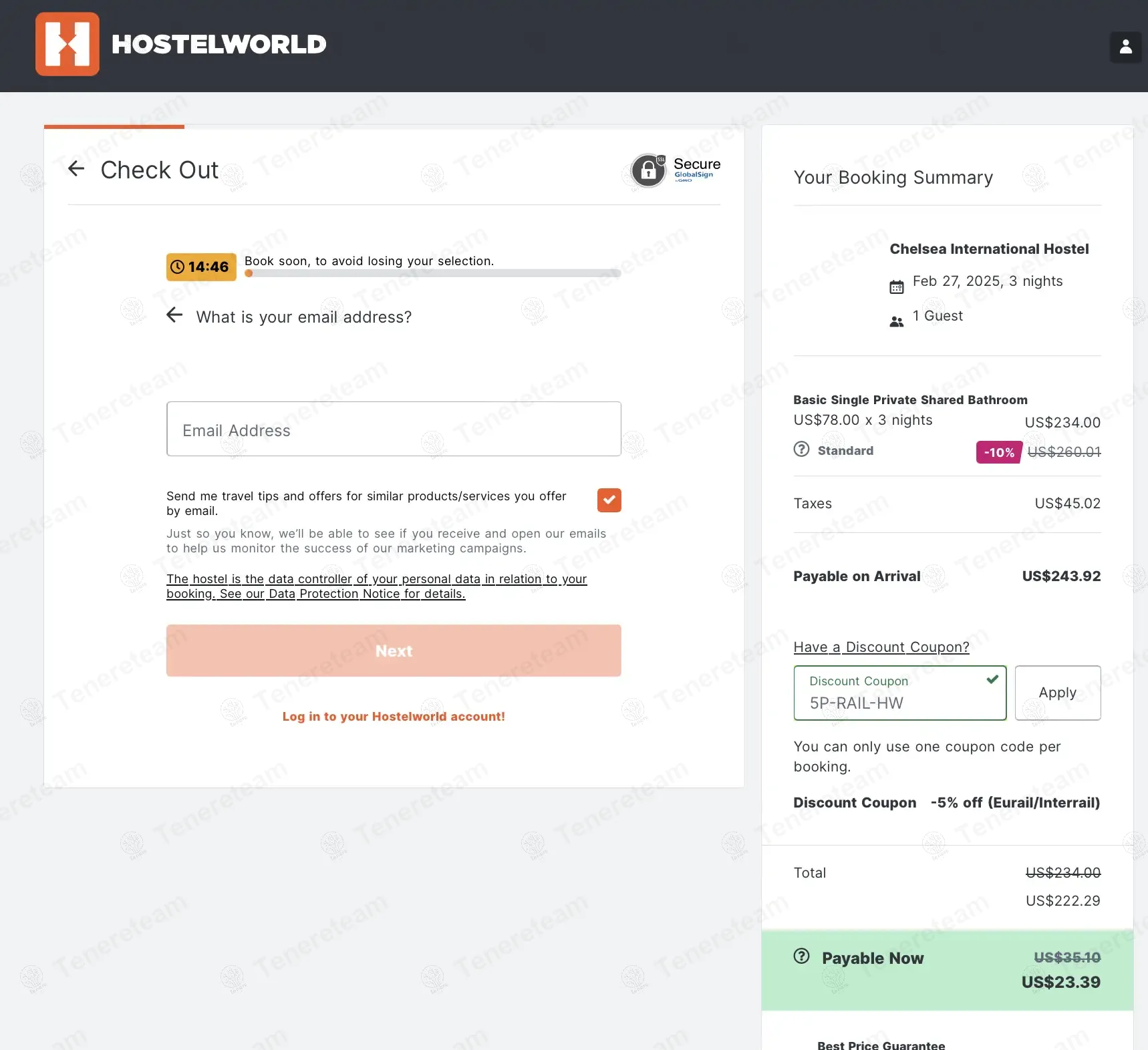Click the back arrow beside Check Out
The image size is (1148, 1050).
coord(76,169)
